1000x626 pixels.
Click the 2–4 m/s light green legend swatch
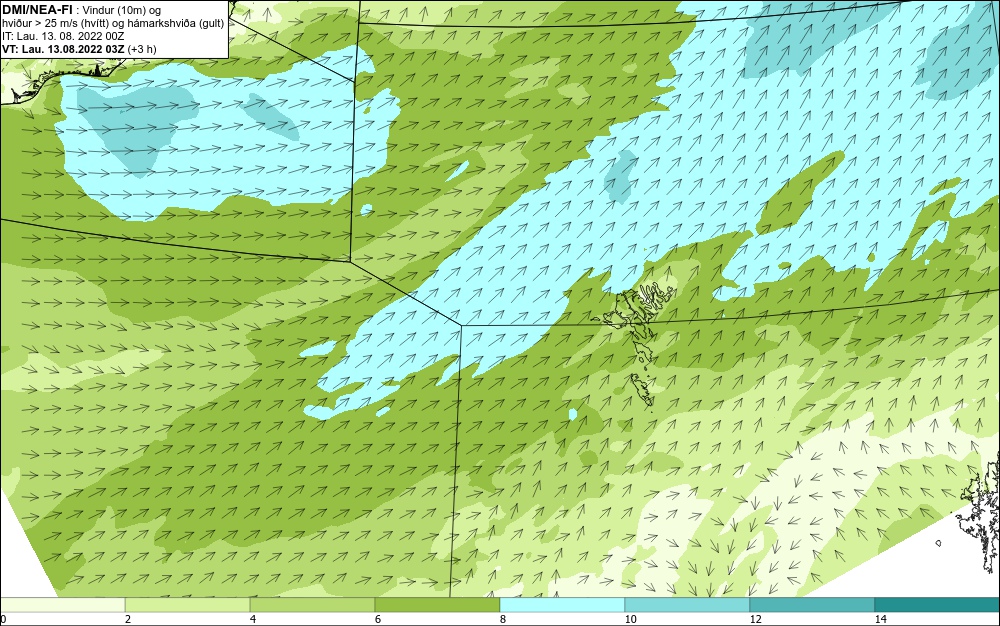pos(188,605)
